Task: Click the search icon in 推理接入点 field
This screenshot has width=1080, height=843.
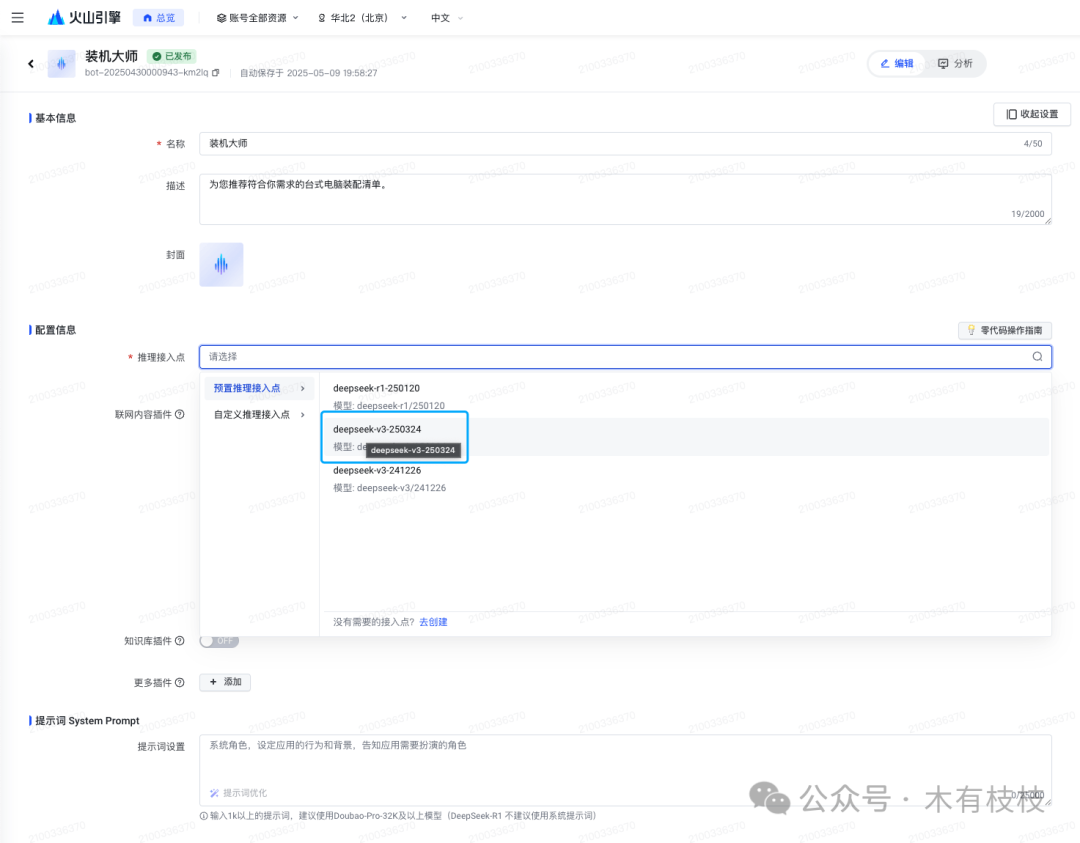Action: click(1037, 357)
